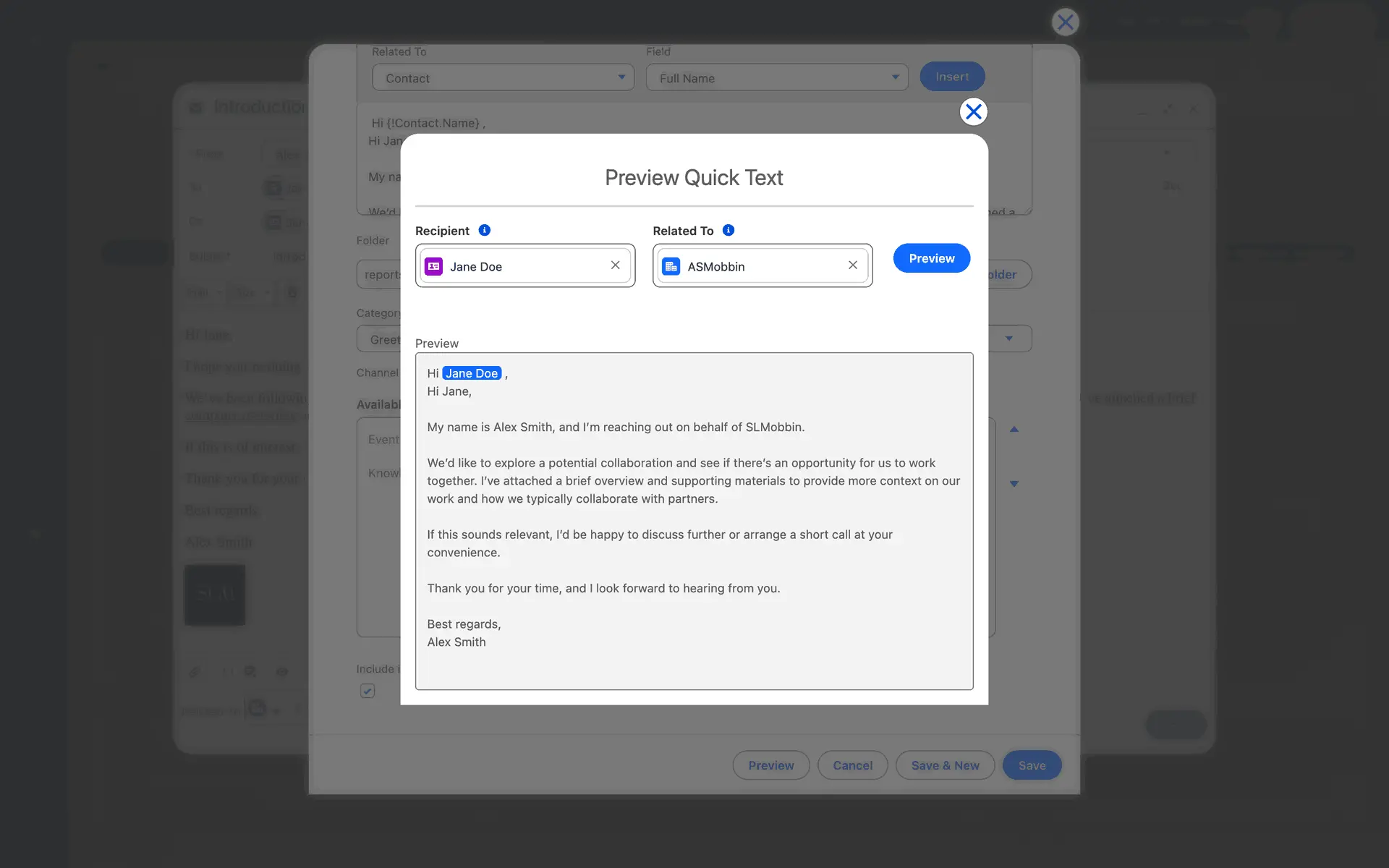Image resolution: width=1389 pixels, height=868 pixels.
Task: Click the bottom Preview outline button
Action: pyautogui.click(x=770, y=765)
